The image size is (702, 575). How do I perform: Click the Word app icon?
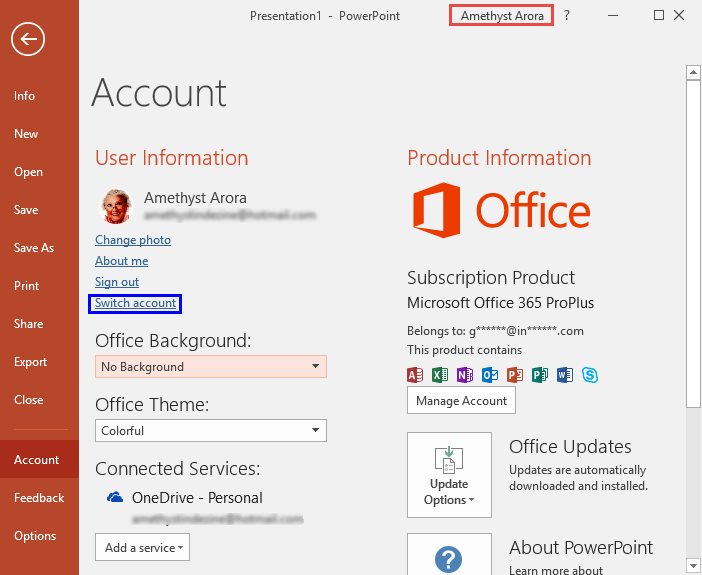pyautogui.click(x=565, y=375)
